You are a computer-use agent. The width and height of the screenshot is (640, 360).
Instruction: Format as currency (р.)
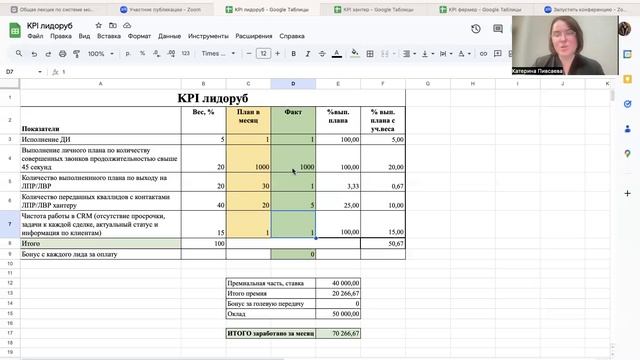128,53
